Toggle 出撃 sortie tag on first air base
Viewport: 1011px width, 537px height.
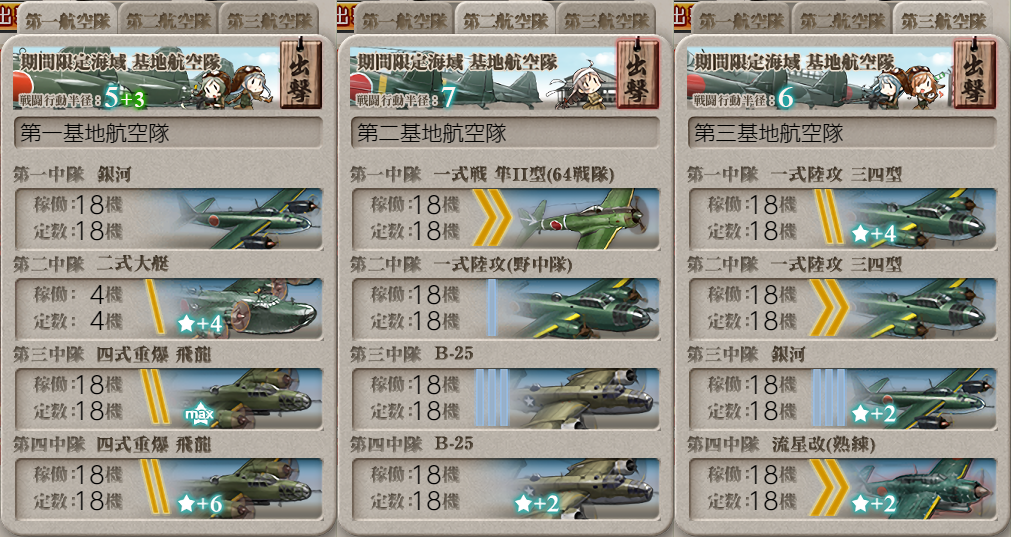point(300,73)
